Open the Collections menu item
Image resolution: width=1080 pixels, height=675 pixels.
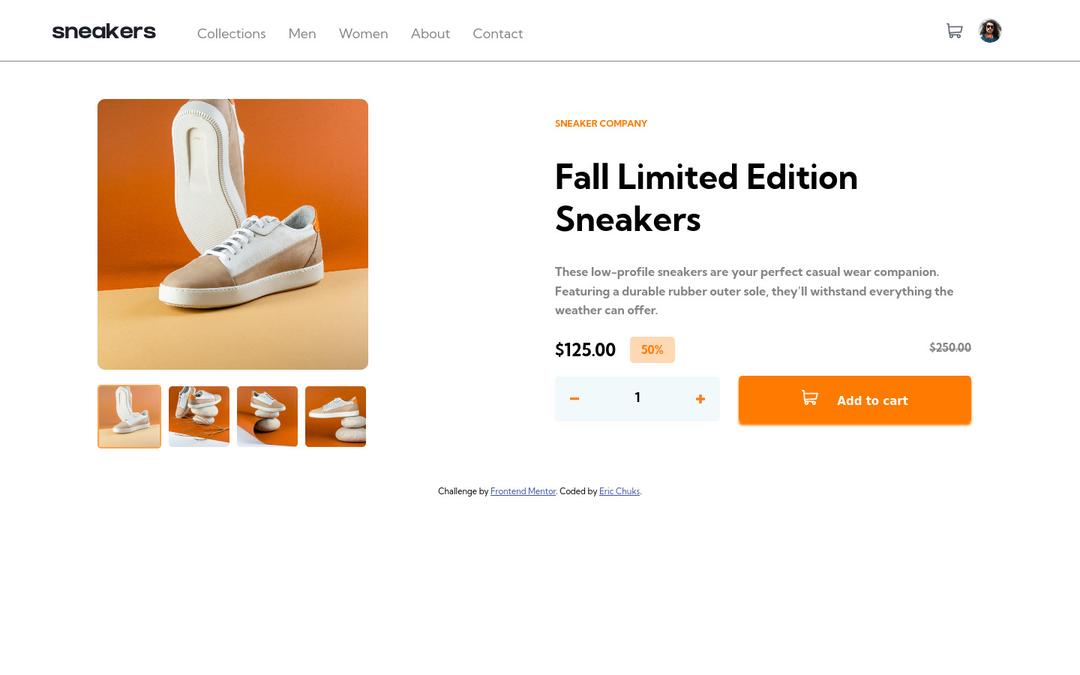coord(231,33)
